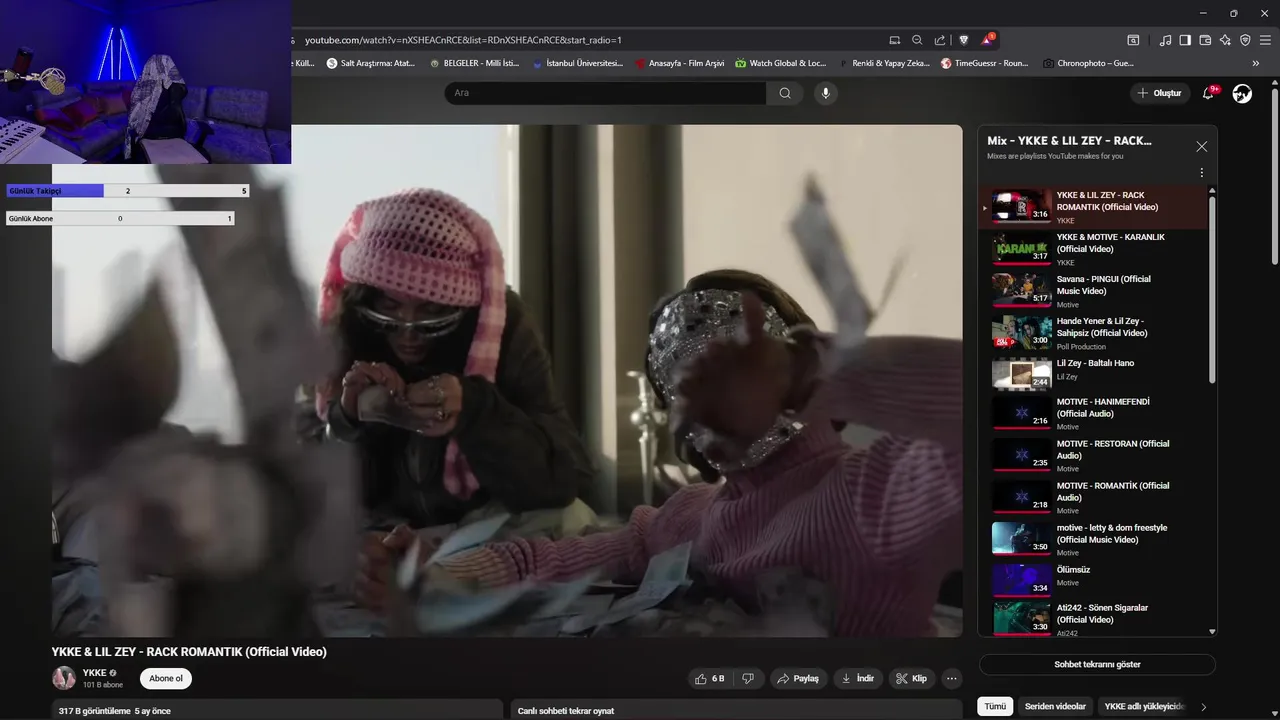Open Brave Leo AI sparkle icon
The width and height of the screenshot is (1280, 720).
[x=1225, y=40]
